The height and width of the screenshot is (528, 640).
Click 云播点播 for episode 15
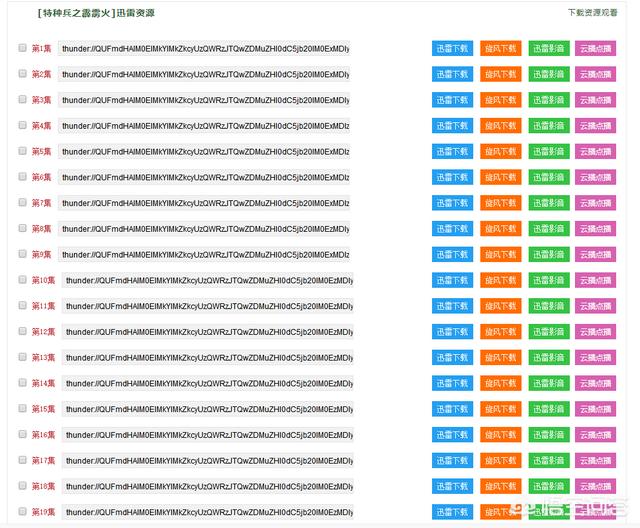[596, 409]
